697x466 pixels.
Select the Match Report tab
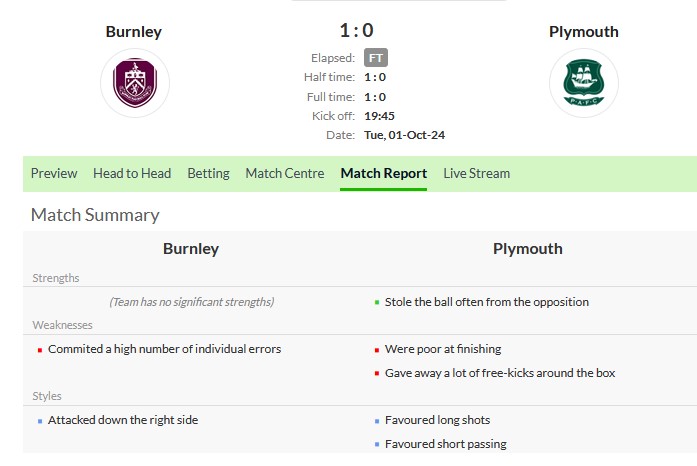pyautogui.click(x=383, y=173)
